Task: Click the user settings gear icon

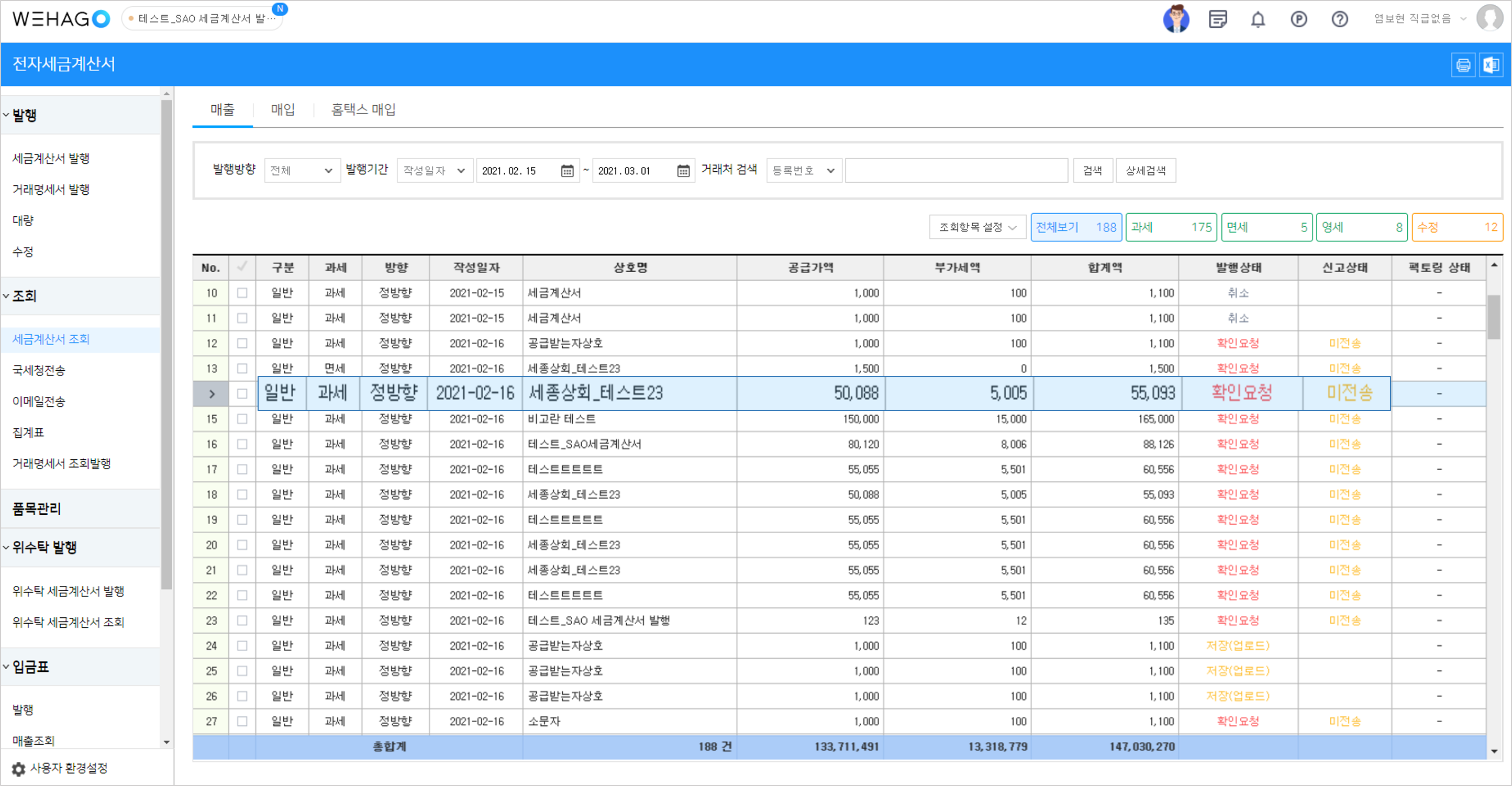Action: click(x=19, y=768)
